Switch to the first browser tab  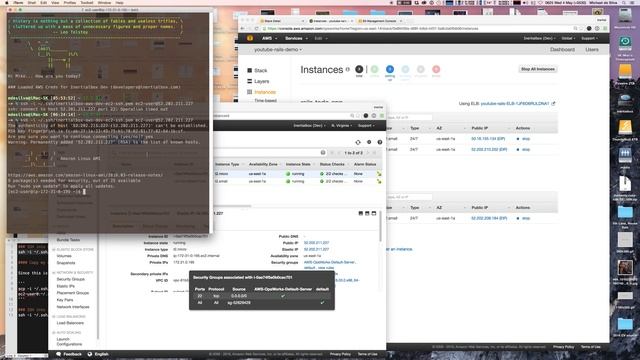[x=282, y=21]
